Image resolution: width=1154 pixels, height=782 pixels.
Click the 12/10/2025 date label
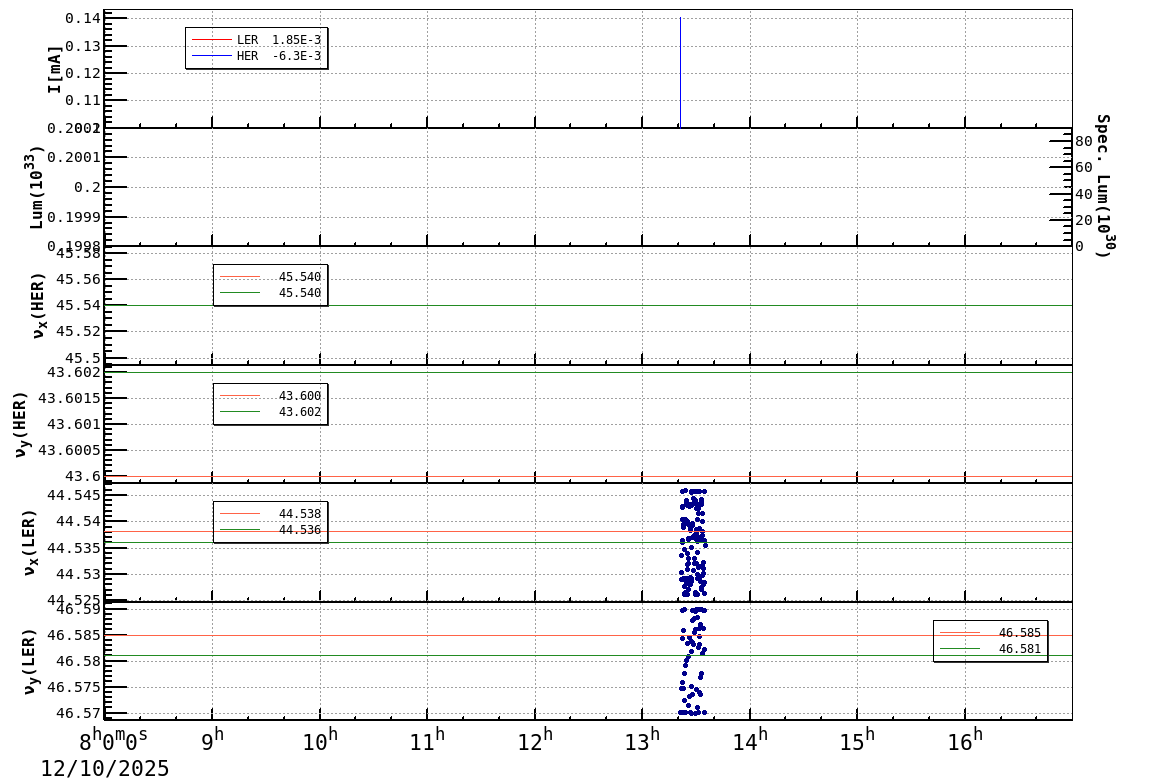click(105, 768)
